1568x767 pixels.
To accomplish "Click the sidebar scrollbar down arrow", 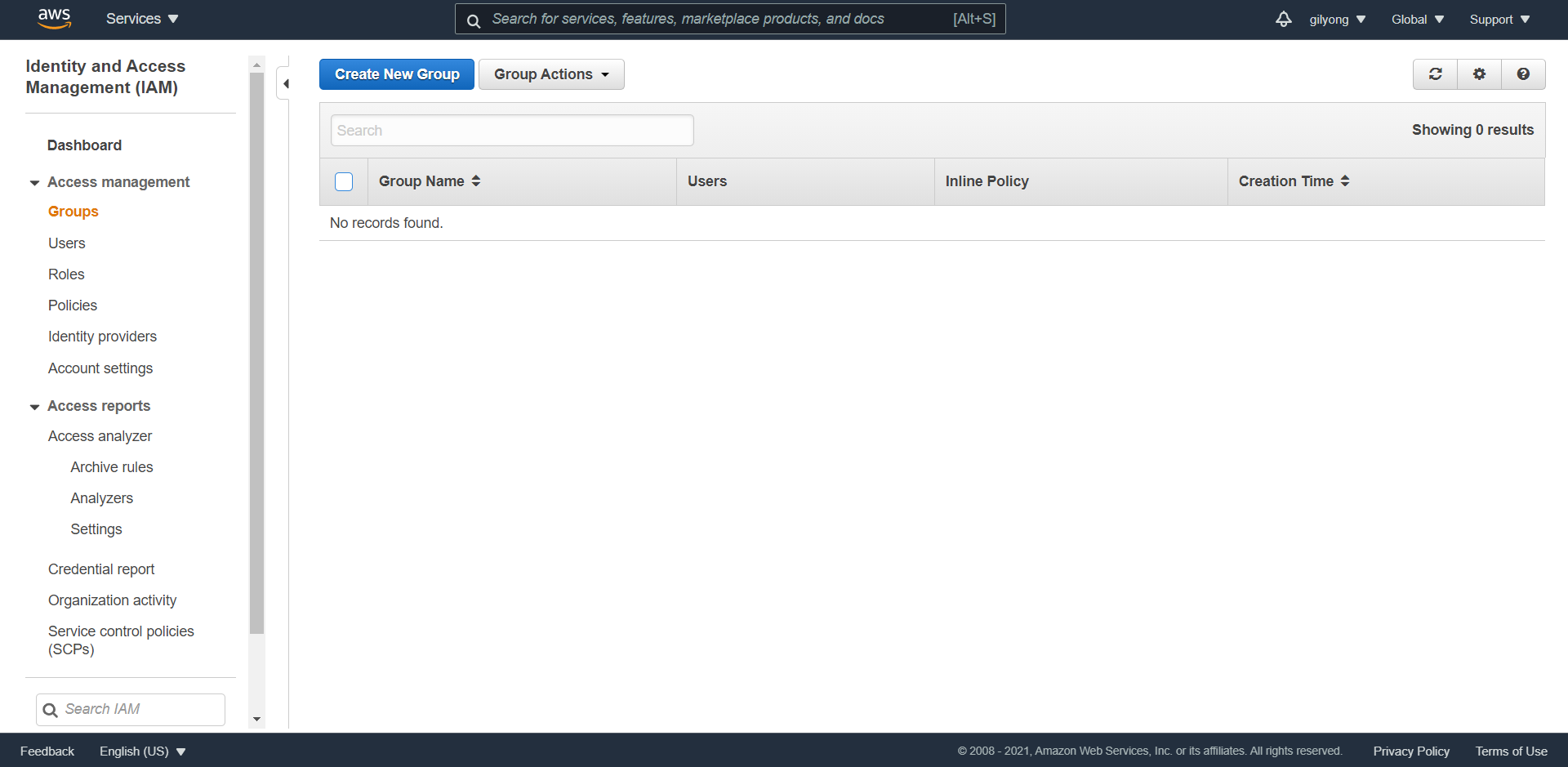I will point(256,720).
